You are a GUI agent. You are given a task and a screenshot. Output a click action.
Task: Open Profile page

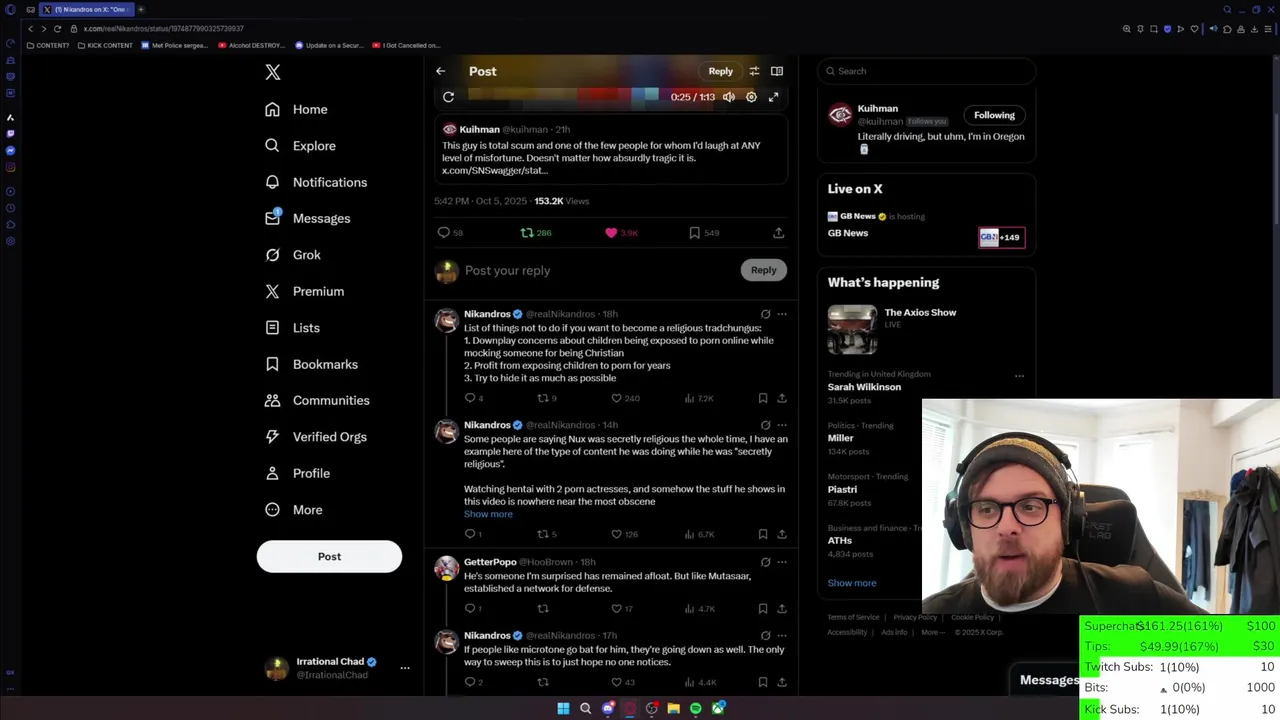point(297,473)
